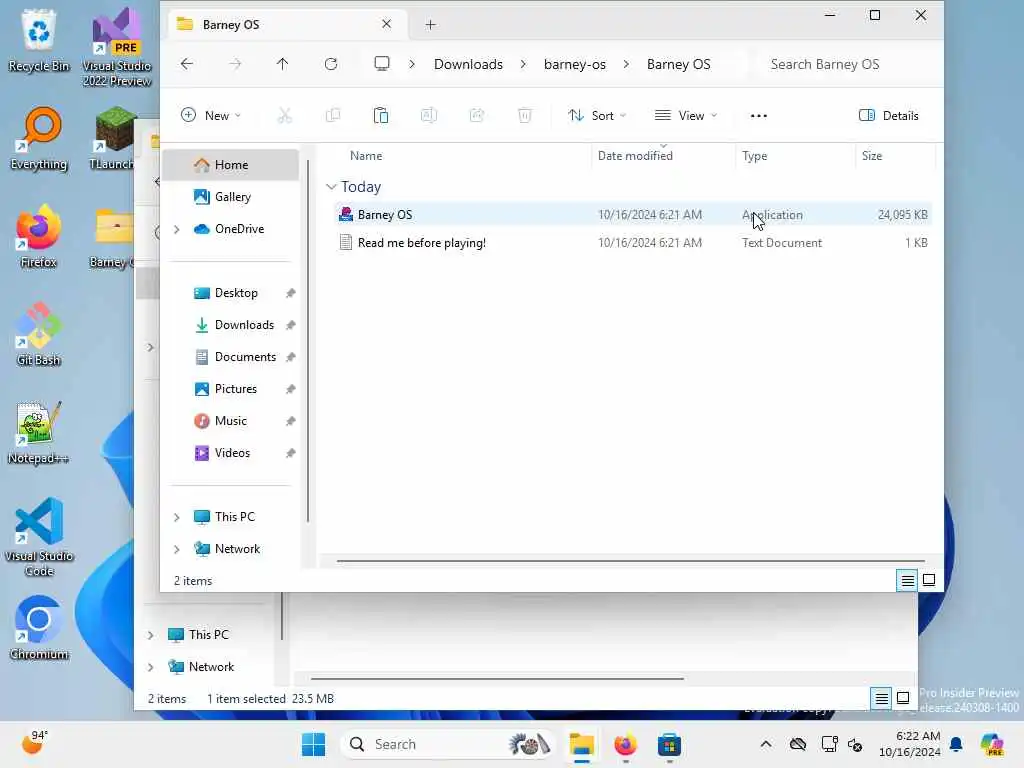
Task: Refresh the Barney OS folder view
Action: coord(331,64)
